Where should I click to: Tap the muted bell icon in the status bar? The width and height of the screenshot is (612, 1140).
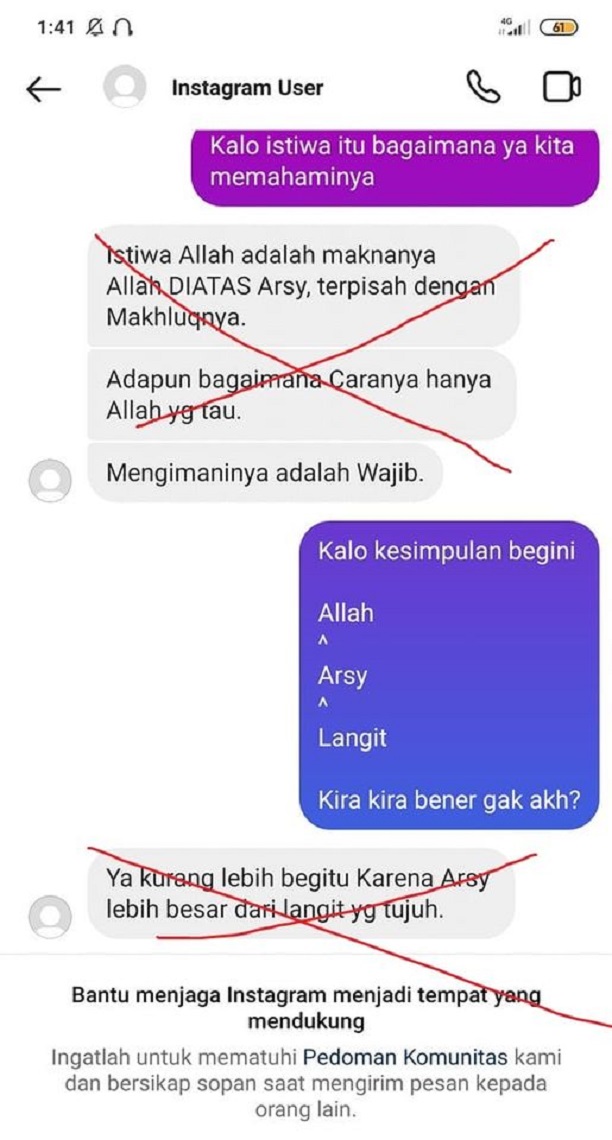[94, 28]
